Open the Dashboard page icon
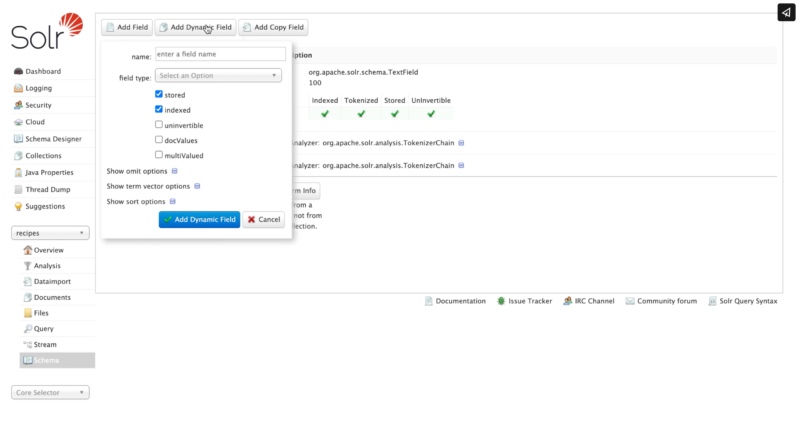 click(x=18, y=71)
